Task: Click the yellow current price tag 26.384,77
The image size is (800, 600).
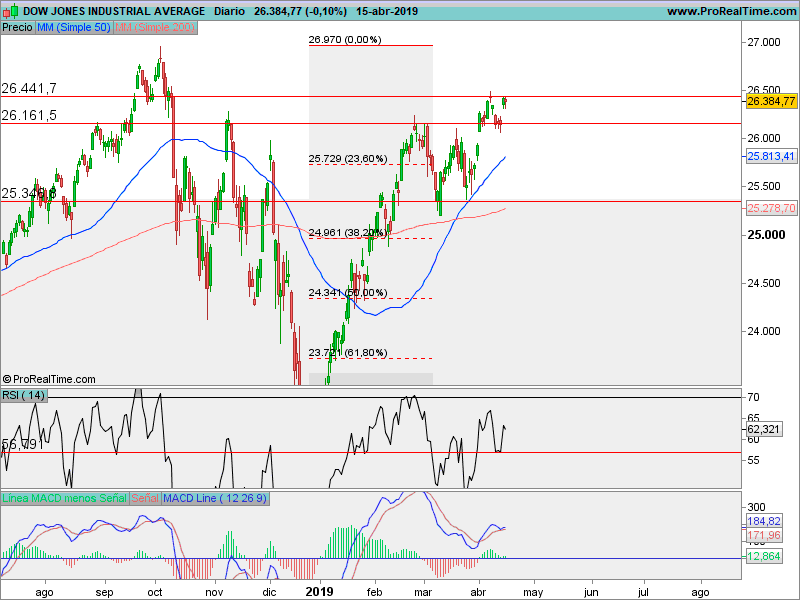Action: (x=771, y=101)
